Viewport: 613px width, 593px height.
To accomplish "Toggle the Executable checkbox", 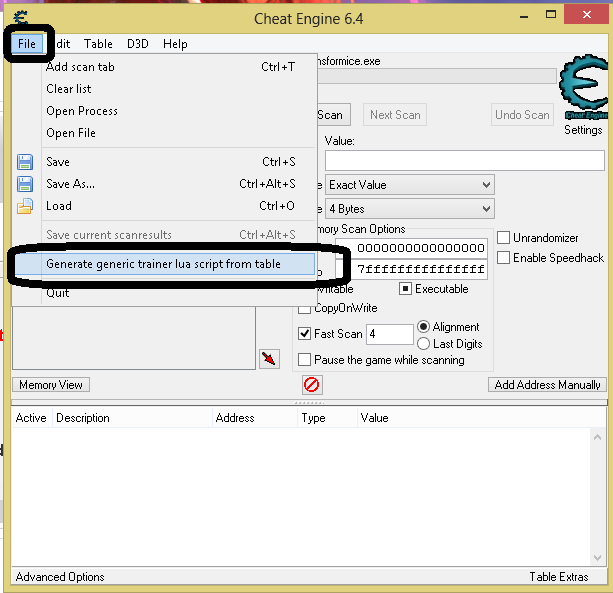I will point(405,288).
